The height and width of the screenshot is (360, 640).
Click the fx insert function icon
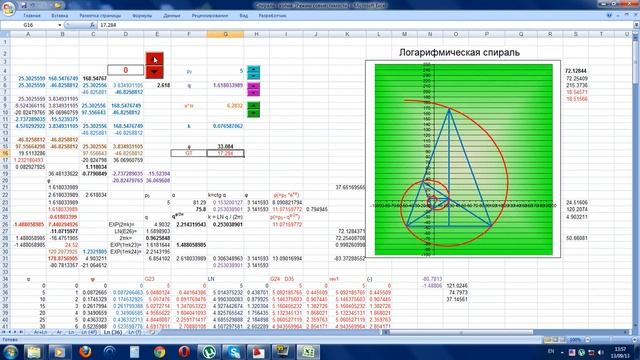[92, 25]
